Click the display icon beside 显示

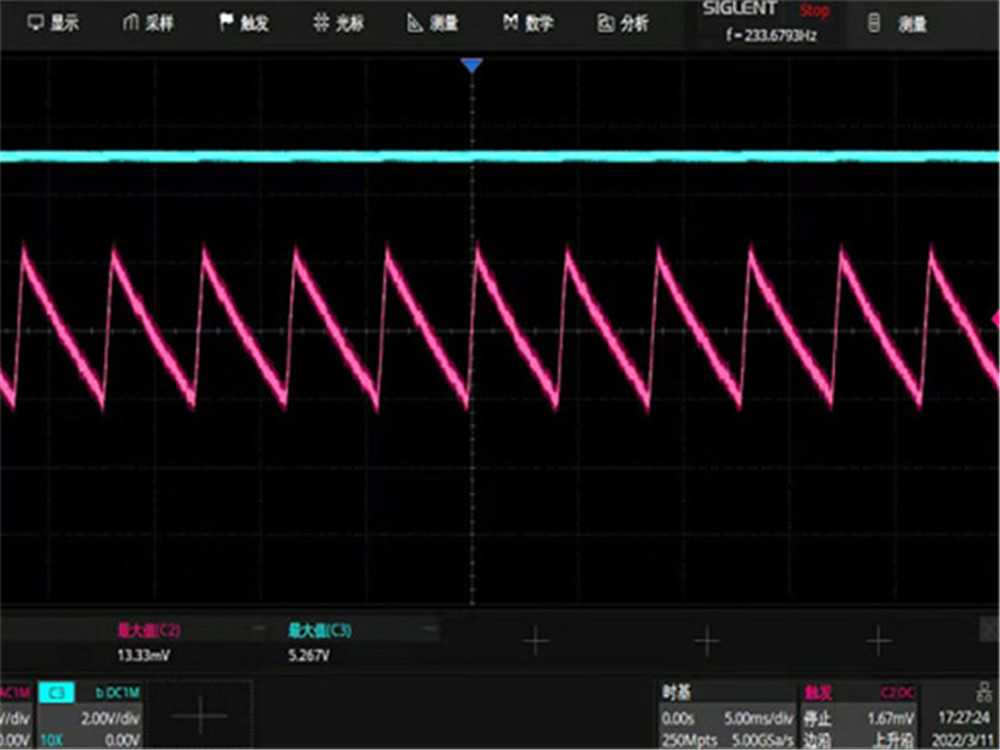pos(36,23)
